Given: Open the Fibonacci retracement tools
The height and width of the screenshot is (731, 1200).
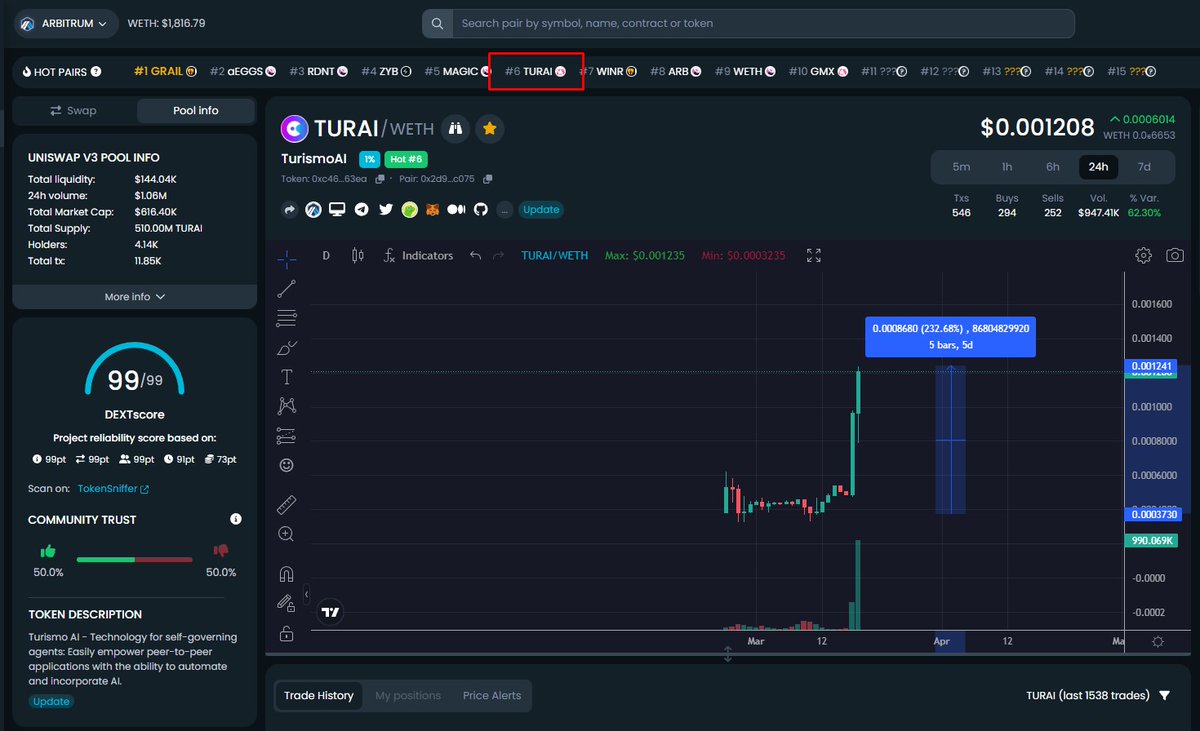Looking at the screenshot, I should [287, 318].
